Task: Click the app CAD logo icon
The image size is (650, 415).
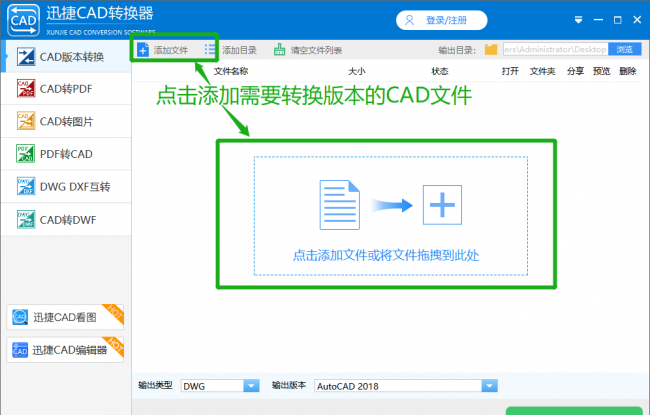Action: click(24, 20)
